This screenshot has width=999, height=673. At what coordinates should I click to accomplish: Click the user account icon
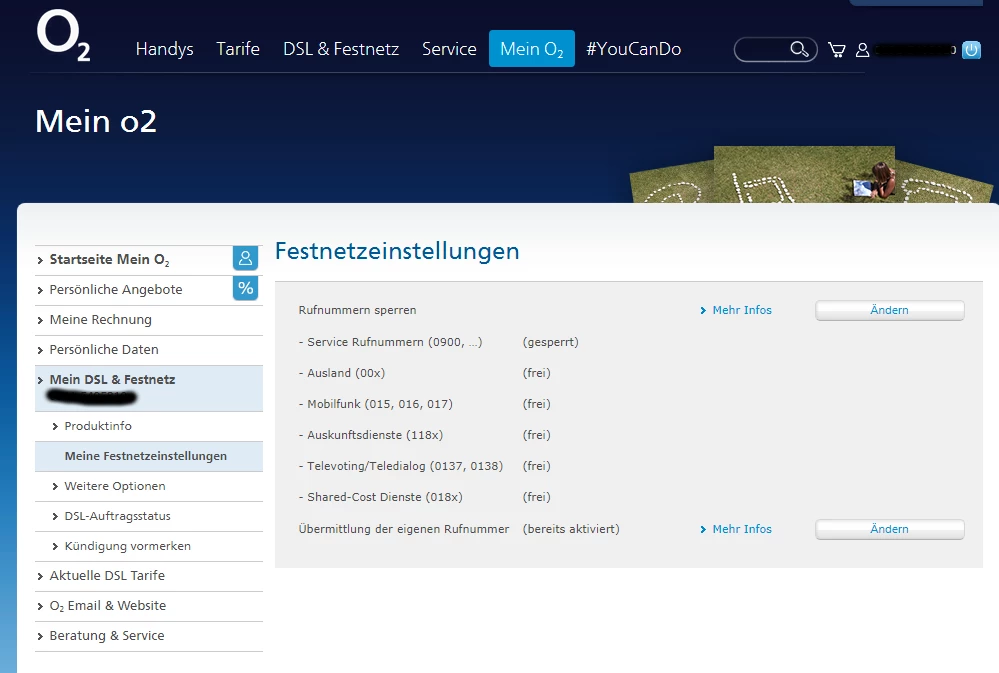point(862,50)
